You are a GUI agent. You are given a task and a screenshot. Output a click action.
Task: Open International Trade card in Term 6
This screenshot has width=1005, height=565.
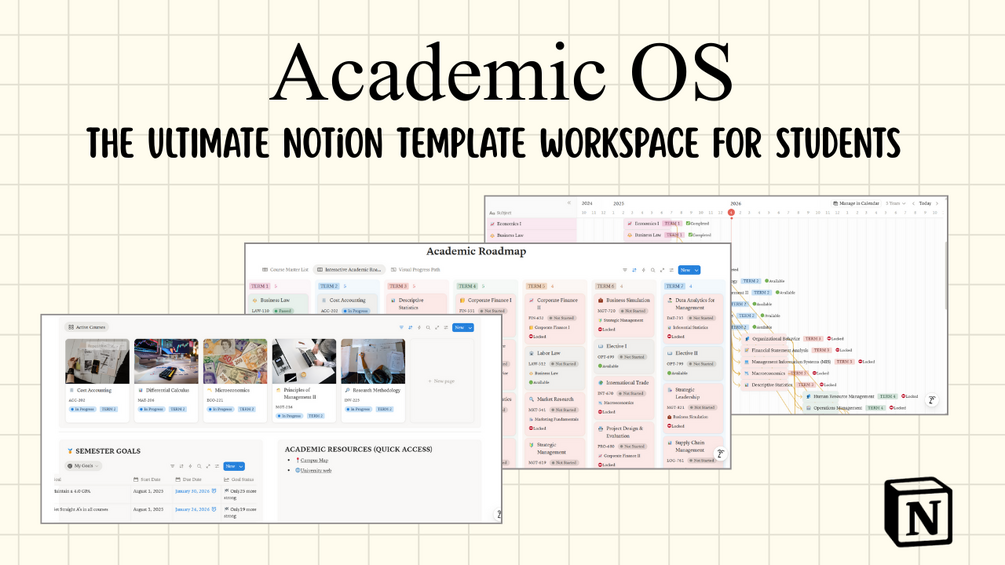624,397
